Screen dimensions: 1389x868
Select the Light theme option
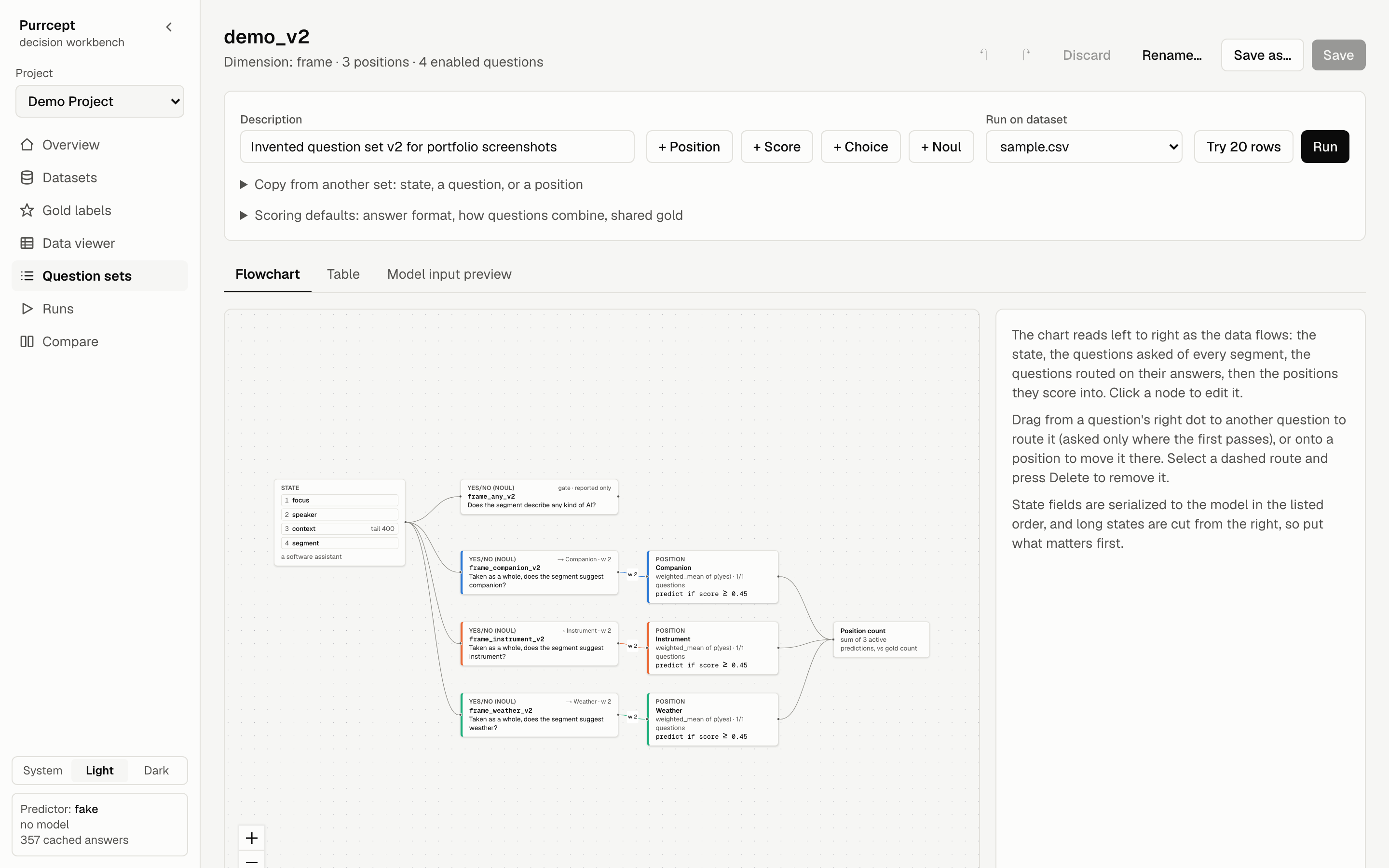(99, 771)
